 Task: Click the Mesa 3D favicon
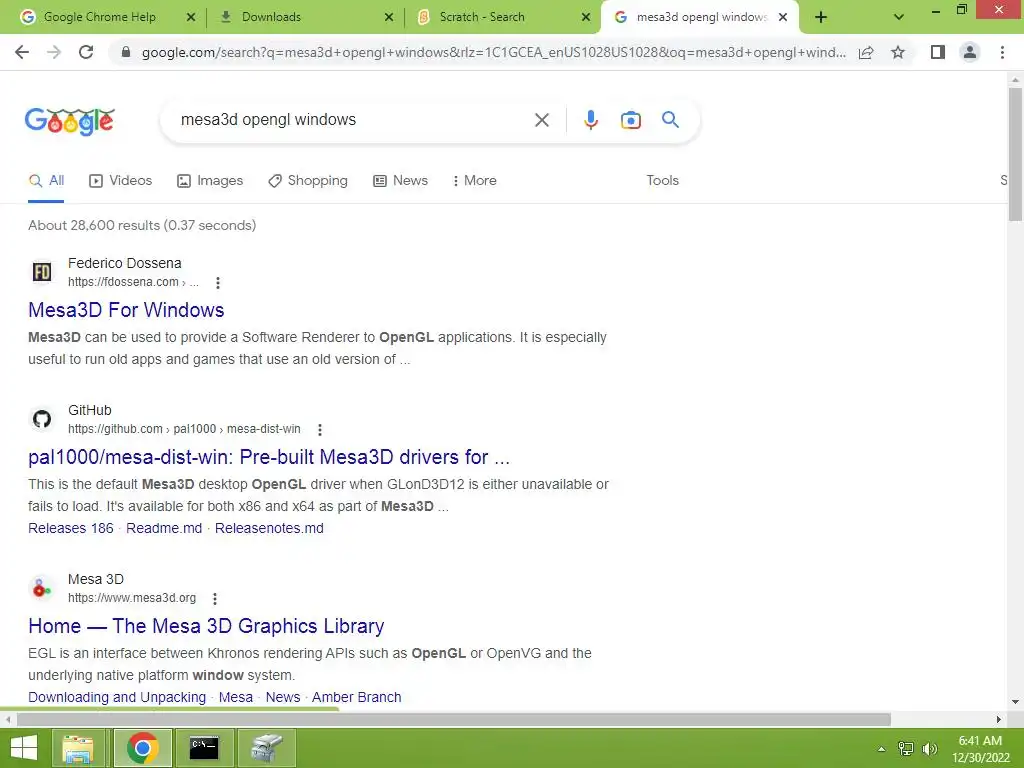(42, 588)
